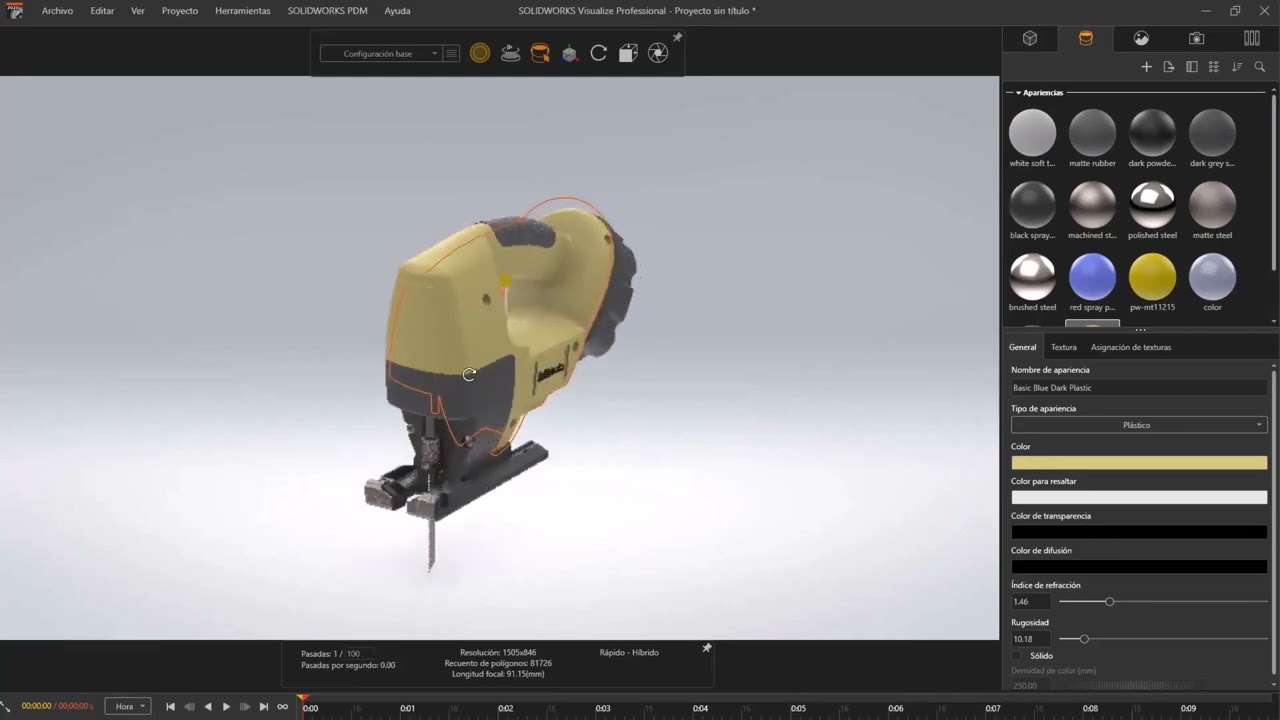This screenshot has width=1280, height=720.
Task: Collapse the Apariencias section
Action: pos(1018,93)
